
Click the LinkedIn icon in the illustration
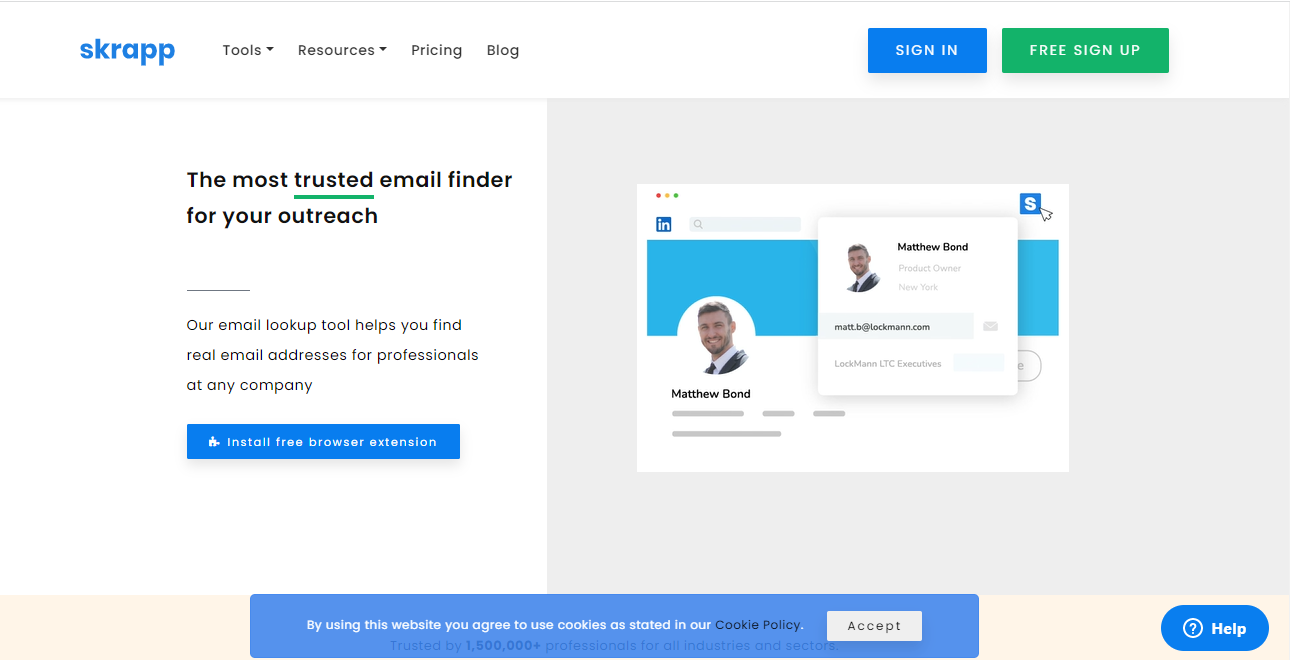pyautogui.click(x=664, y=224)
